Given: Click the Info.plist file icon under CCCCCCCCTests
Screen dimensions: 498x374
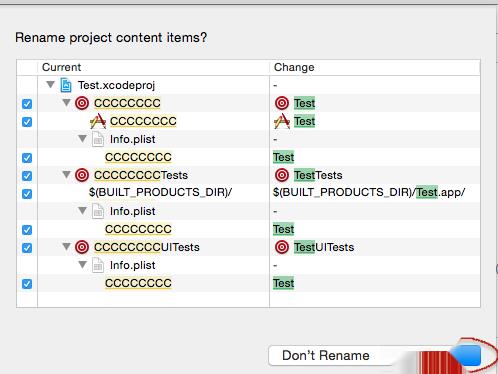Looking at the screenshot, I should coord(98,211).
